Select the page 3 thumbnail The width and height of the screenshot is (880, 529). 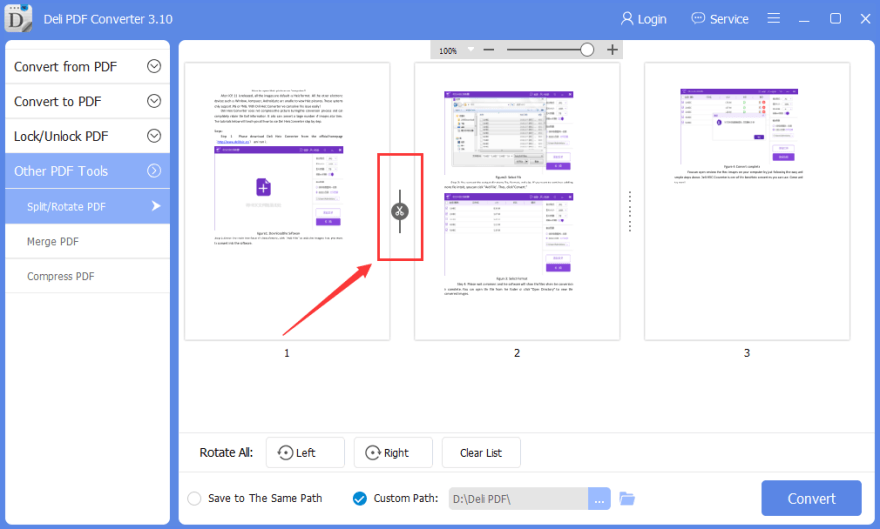[x=747, y=201]
